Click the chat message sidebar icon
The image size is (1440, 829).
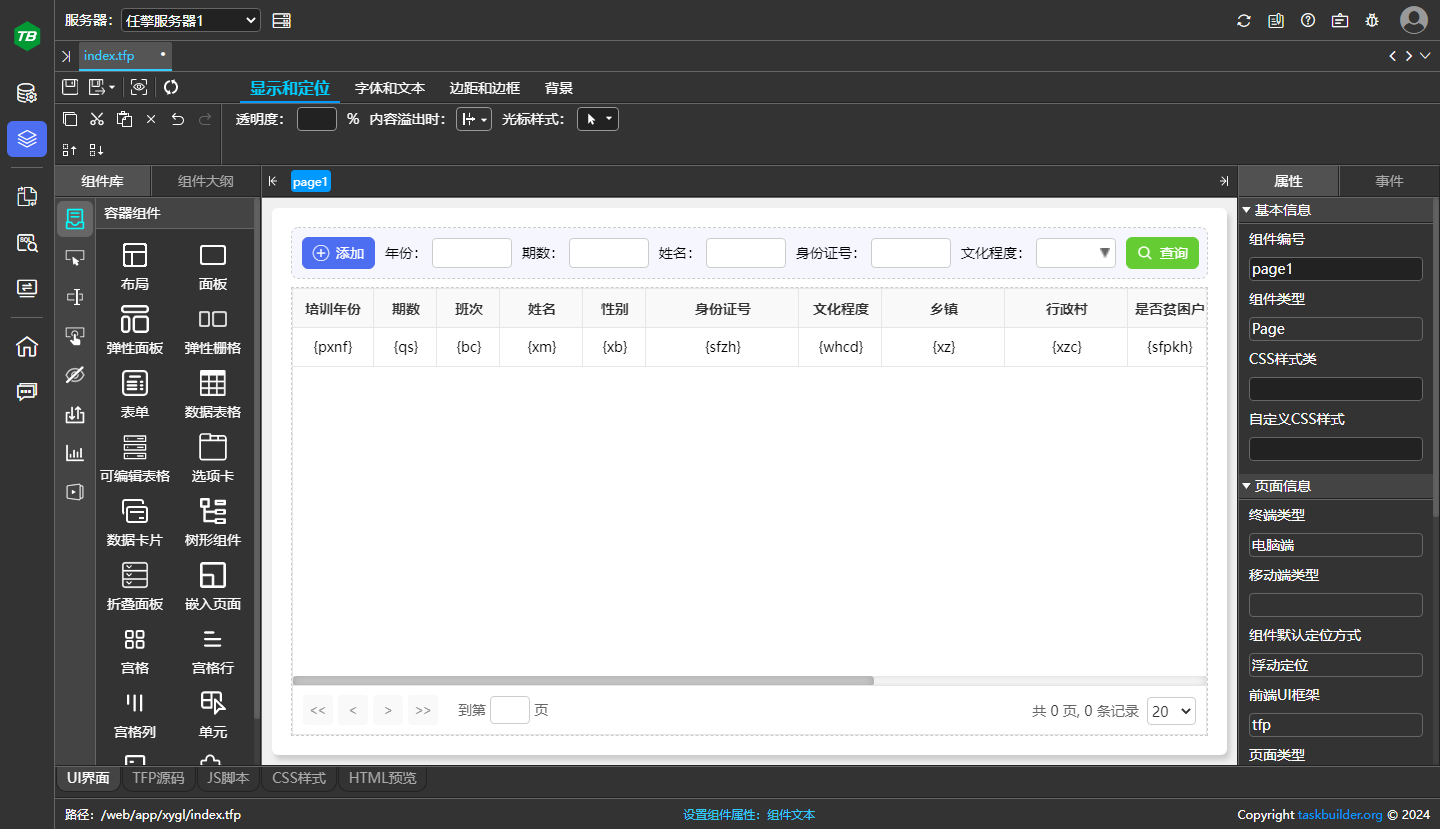point(27,392)
